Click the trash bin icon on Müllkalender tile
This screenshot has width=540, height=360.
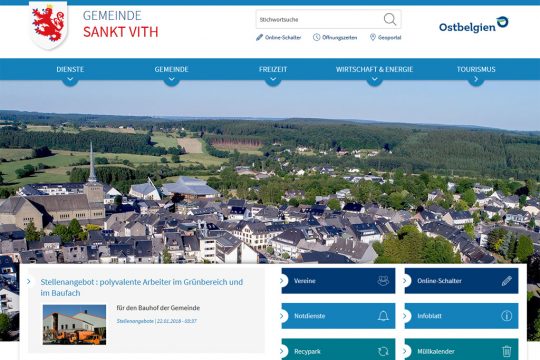506,351
